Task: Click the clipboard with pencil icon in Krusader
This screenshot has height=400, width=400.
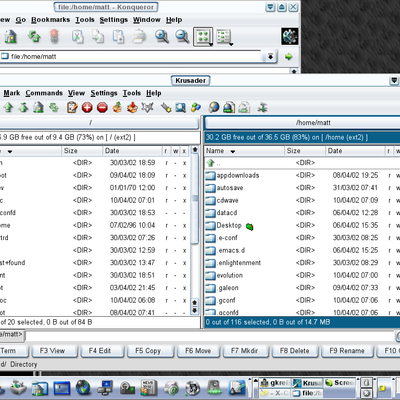Action: 72,107
